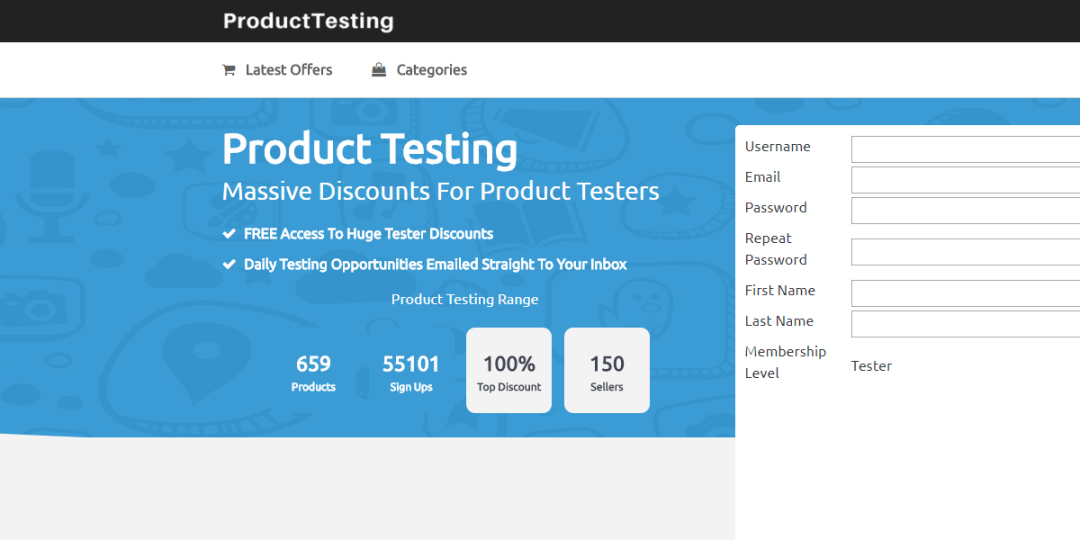Go to ProductTesting home logo
The height and width of the screenshot is (540, 1080).
(308, 21)
